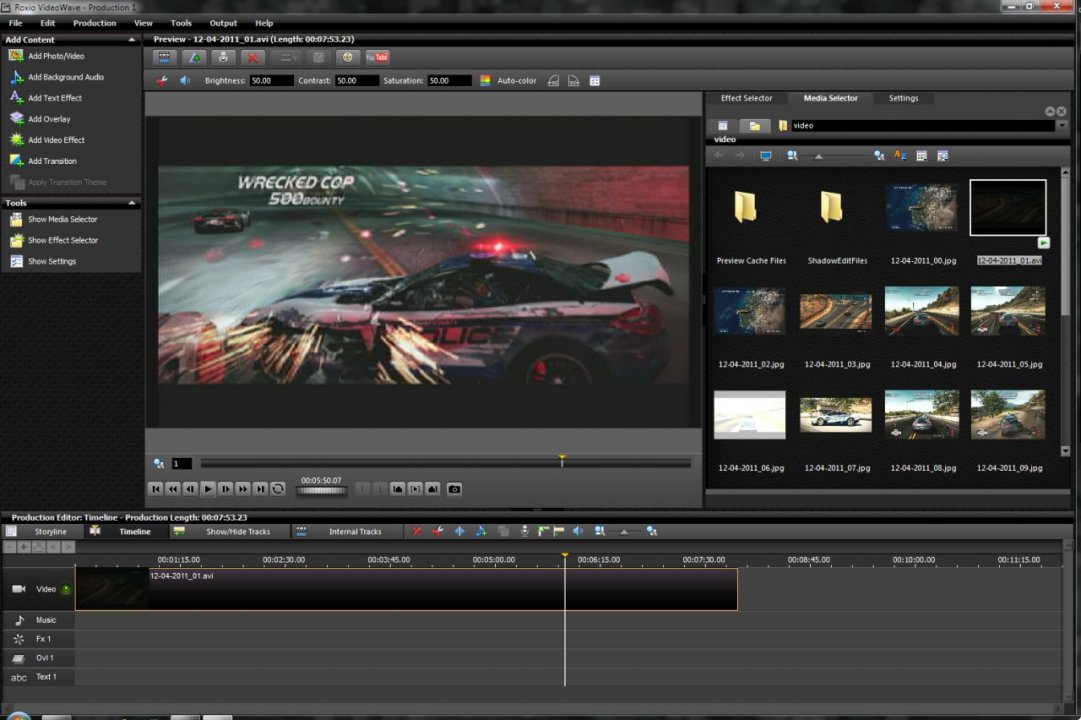Click the YouTube upload icon
This screenshot has width=1081, height=720.
coord(377,58)
